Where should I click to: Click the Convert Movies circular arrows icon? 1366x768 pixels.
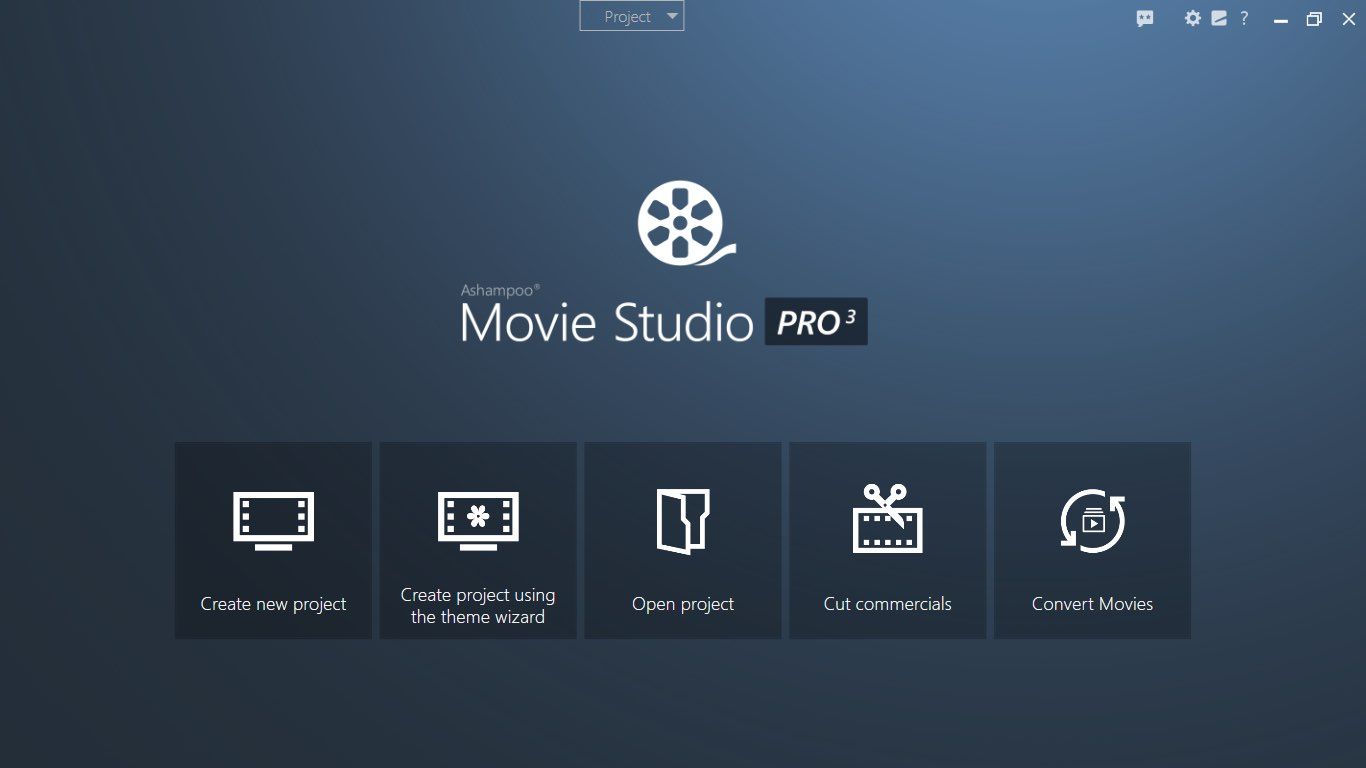click(x=1092, y=520)
